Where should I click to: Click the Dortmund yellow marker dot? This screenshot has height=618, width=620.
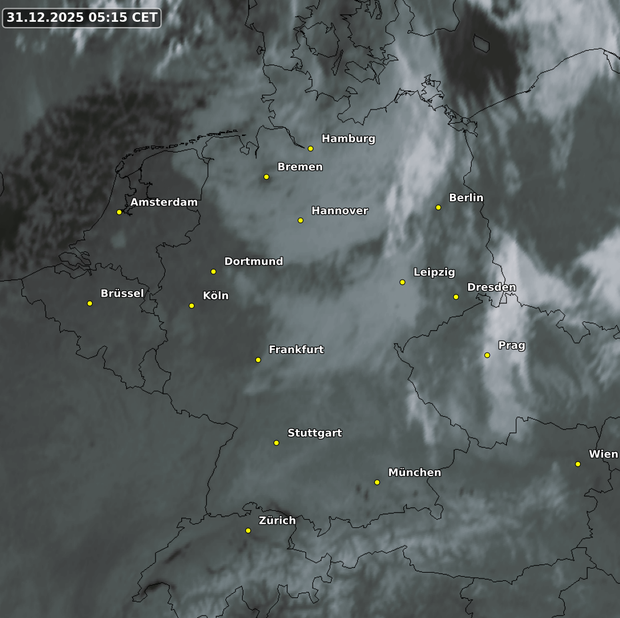coord(213,271)
